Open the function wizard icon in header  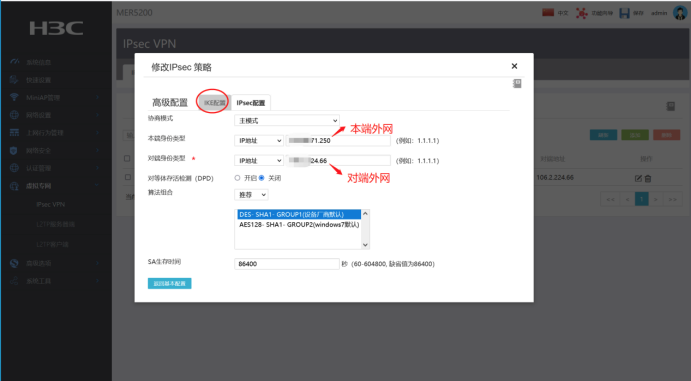(582, 13)
